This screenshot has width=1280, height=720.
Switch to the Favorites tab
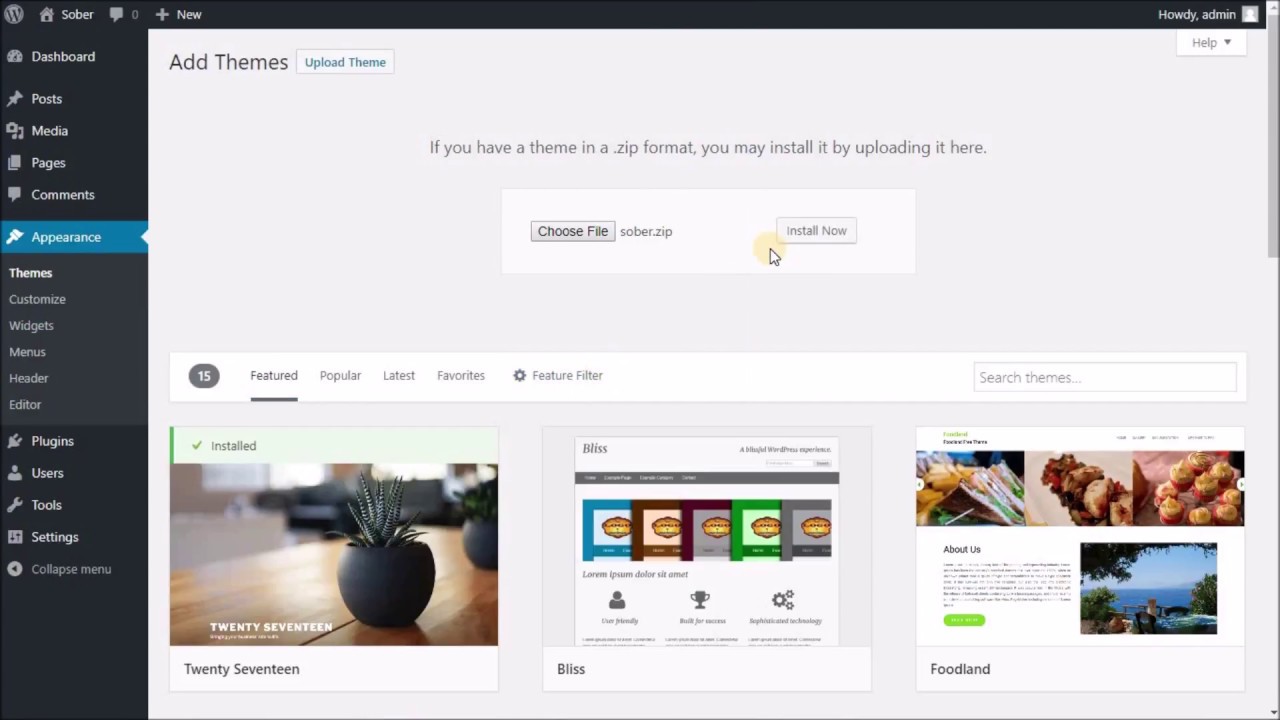pos(461,375)
